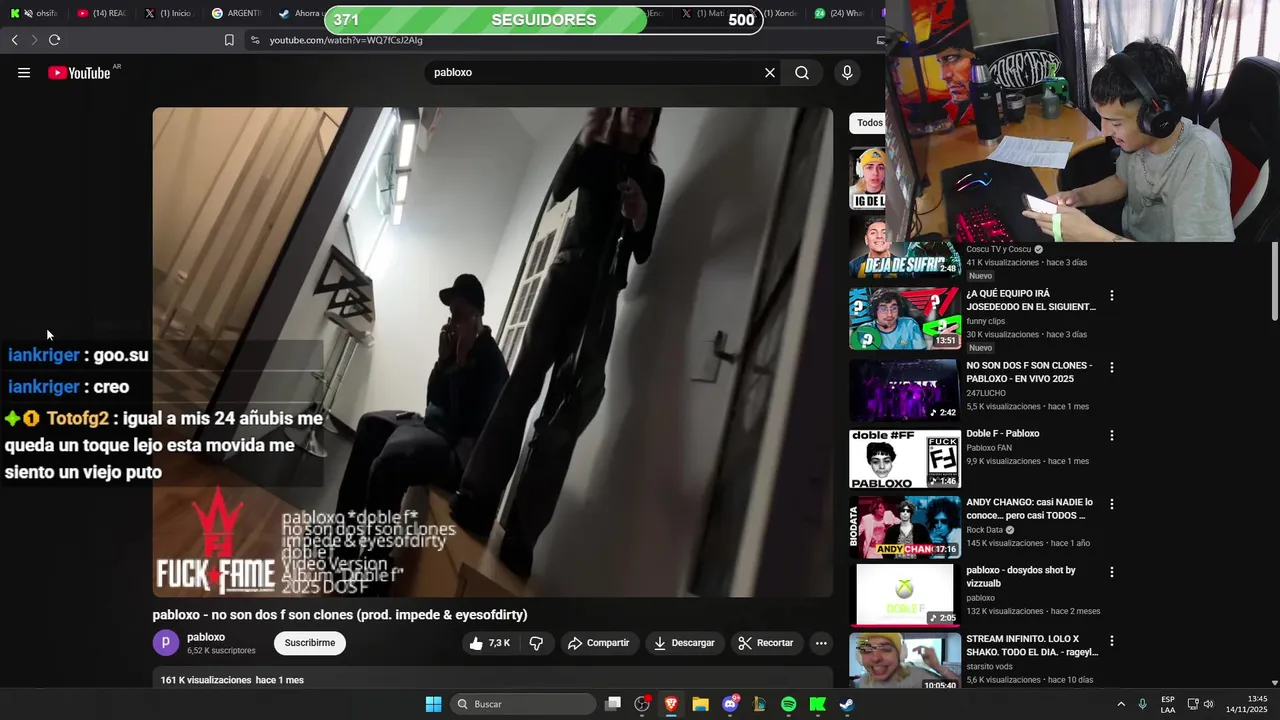Open options for 'ANDY CHANGO' video

[1111, 504]
